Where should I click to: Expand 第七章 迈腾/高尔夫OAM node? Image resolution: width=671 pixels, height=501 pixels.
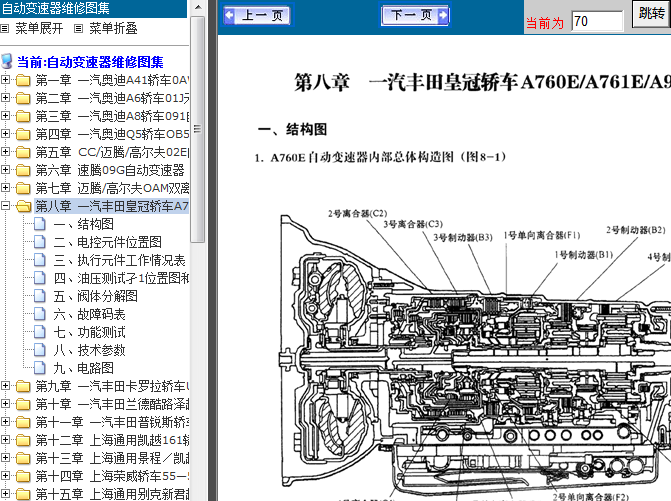[x=5, y=187]
